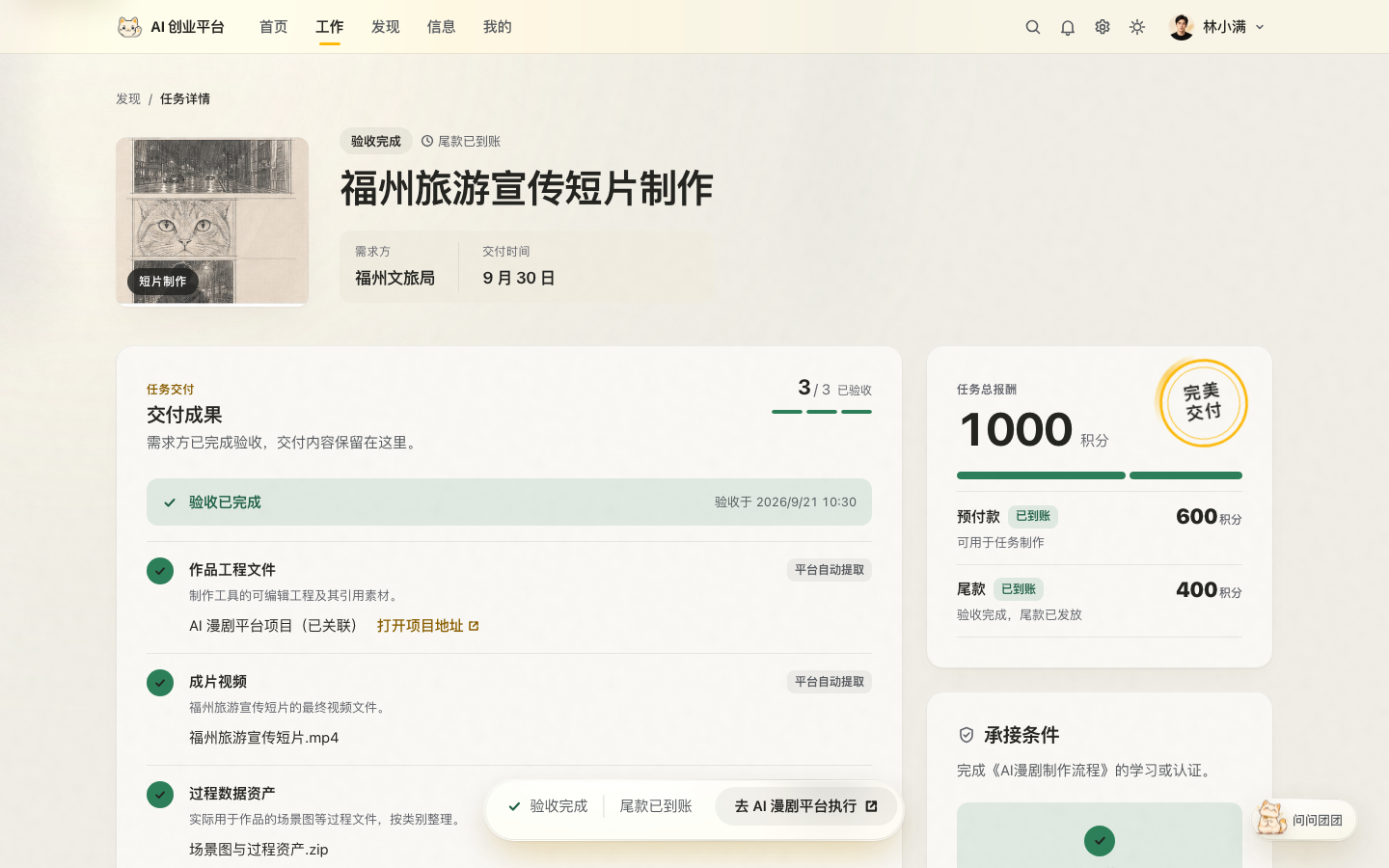Click the AI 创业平台 cat logo
The width and height of the screenshot is (1389, 868).
coord(129,27)
